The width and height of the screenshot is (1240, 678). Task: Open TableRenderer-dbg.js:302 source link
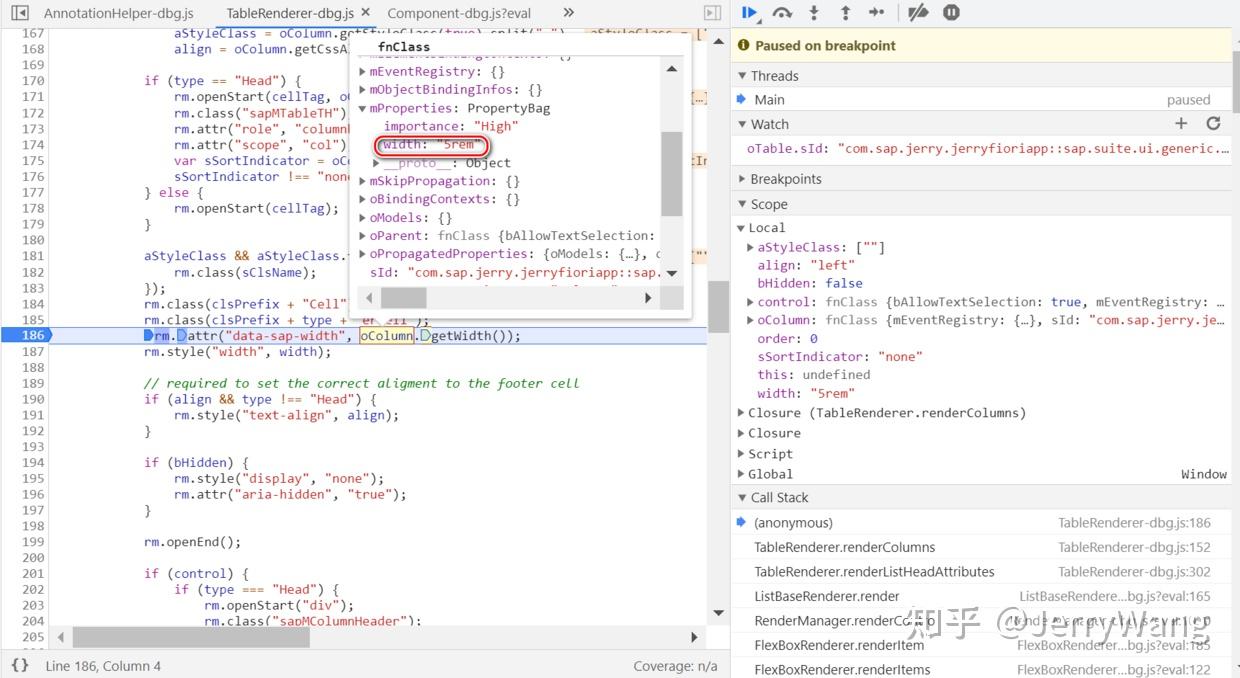coord(1134,572)
